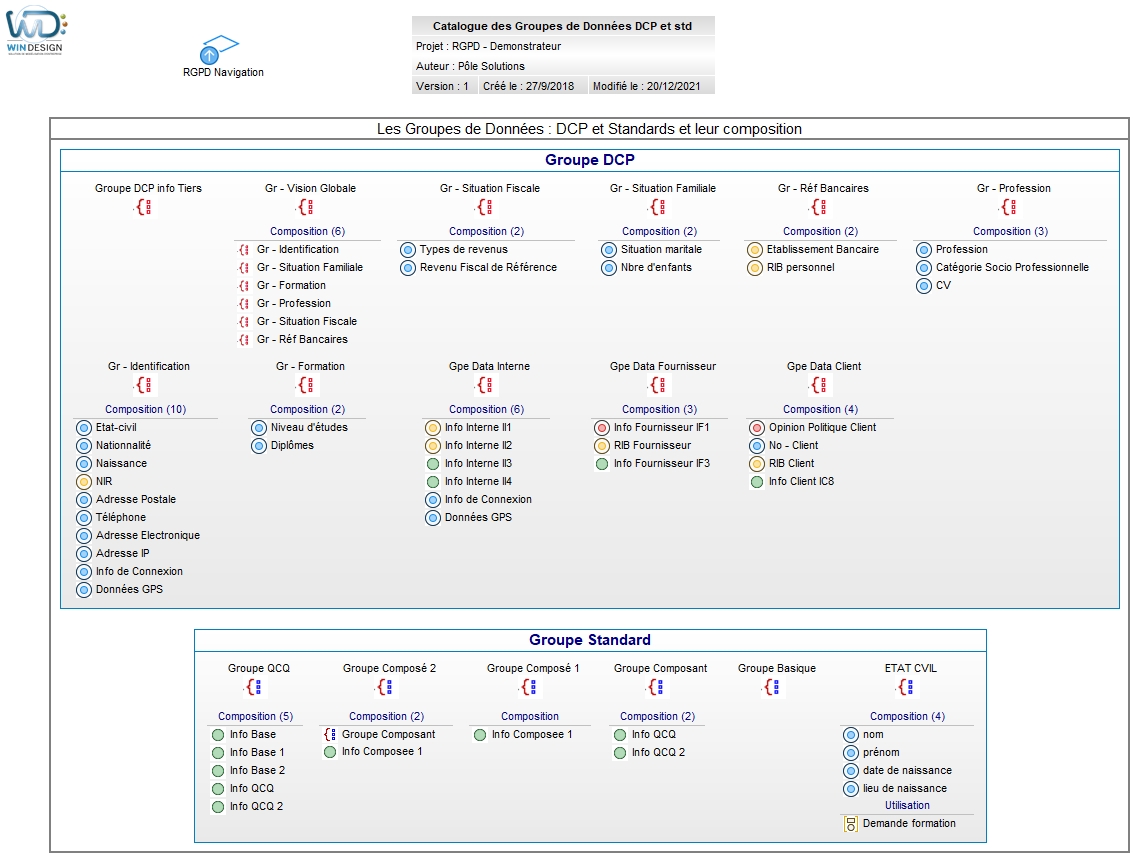Select the CV item under Profession
The image size is (1133, 856).
[x=943, y=285]
